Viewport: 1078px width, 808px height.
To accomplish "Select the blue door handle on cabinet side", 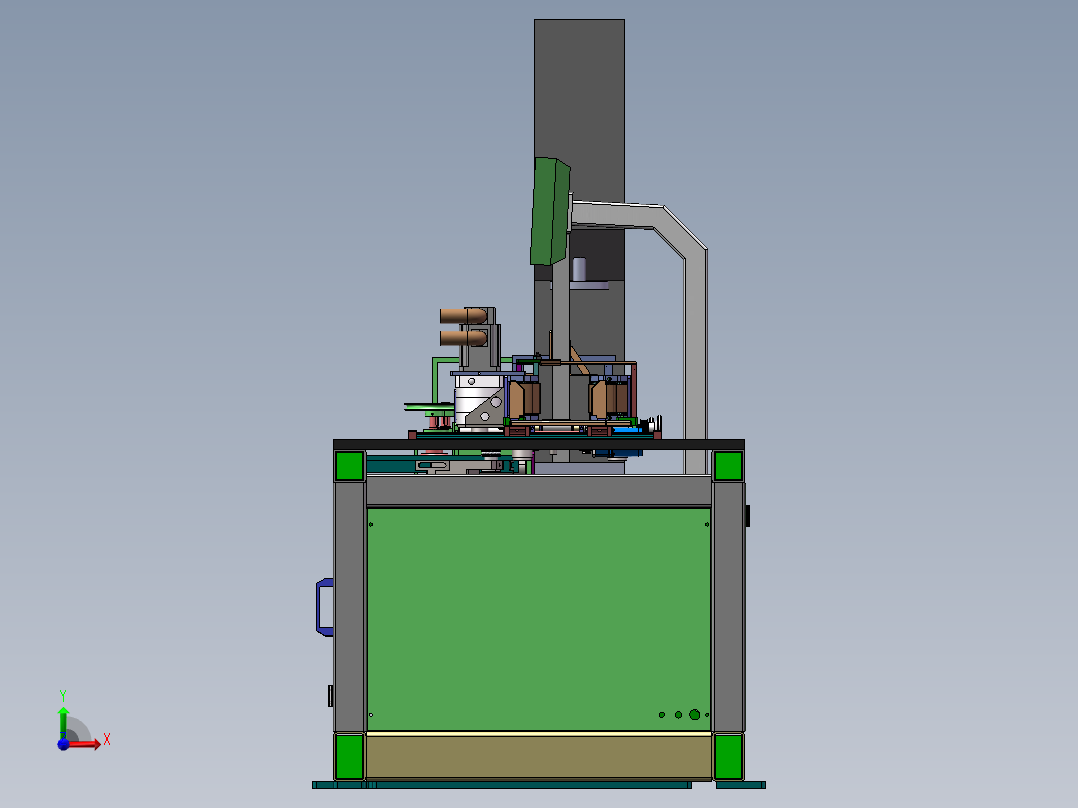I will 324,607.
